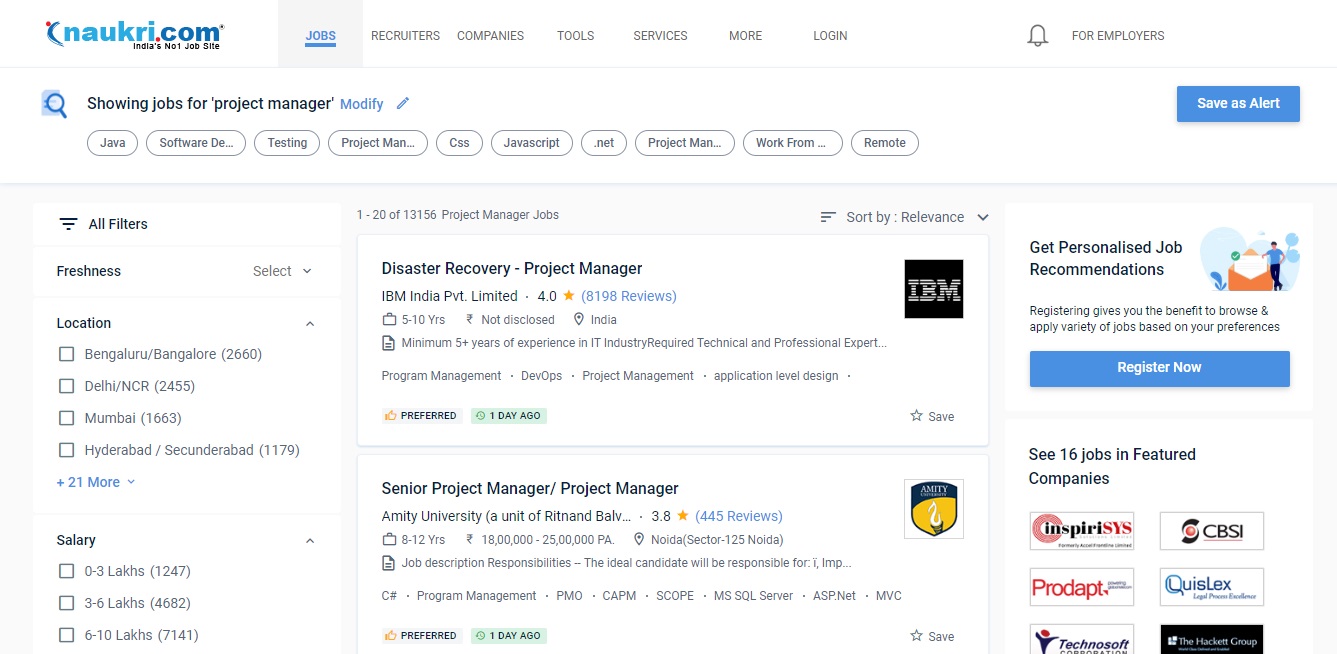Select the Remote suggestion chip
Image resolution: width=1337 pixels, height=654 pixels.
(x=884, y=143)
